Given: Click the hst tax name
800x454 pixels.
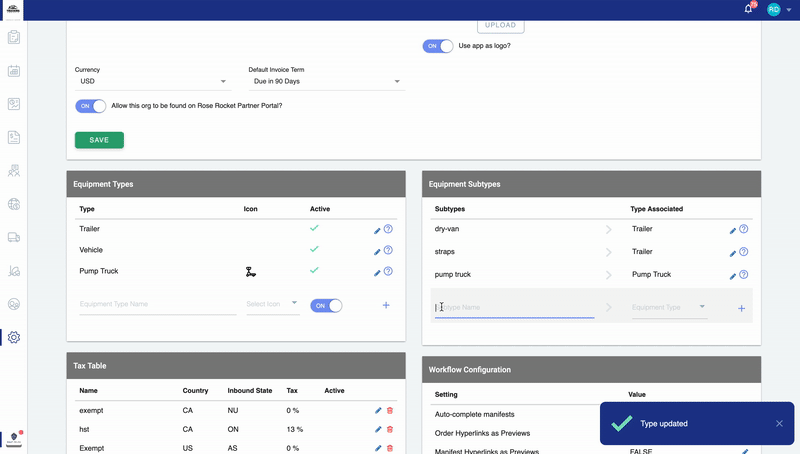Looking at the screenshot, I should (x=84, y=429).
